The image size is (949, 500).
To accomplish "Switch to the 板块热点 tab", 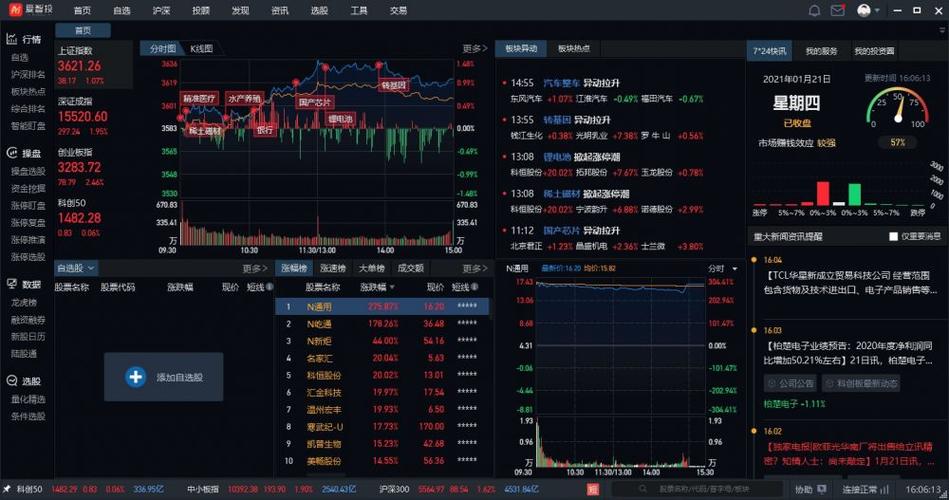I will tap(573, 48).
